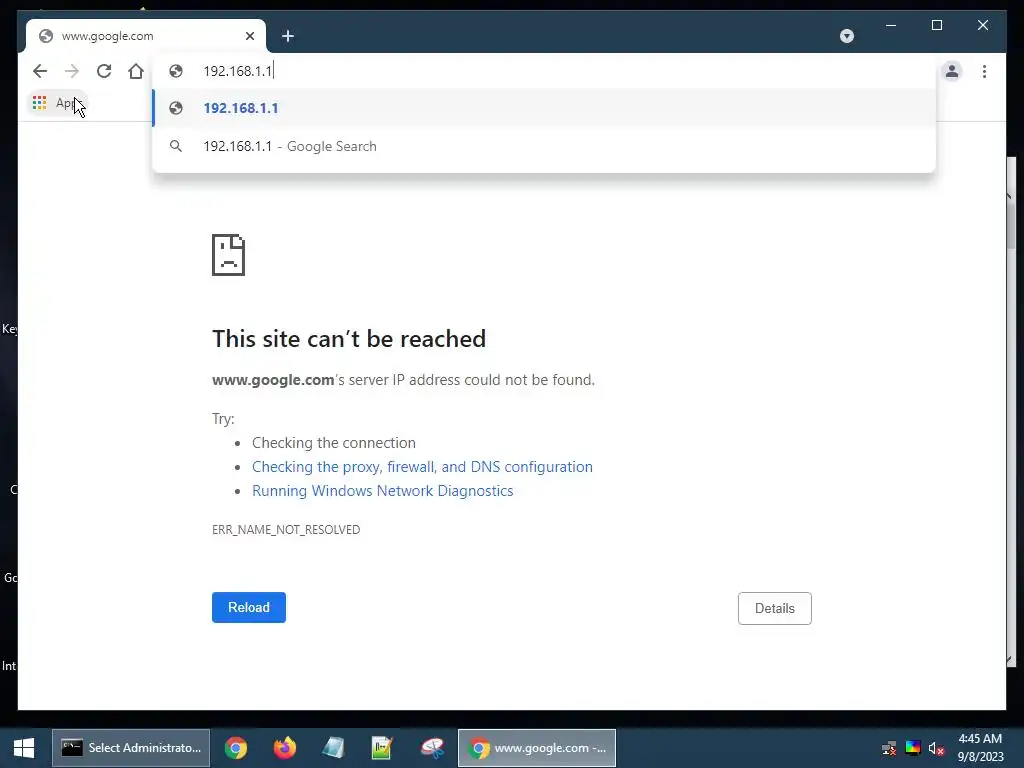Click the forward navigation arrow
The image size is (1024, 768).
(72, 71)
